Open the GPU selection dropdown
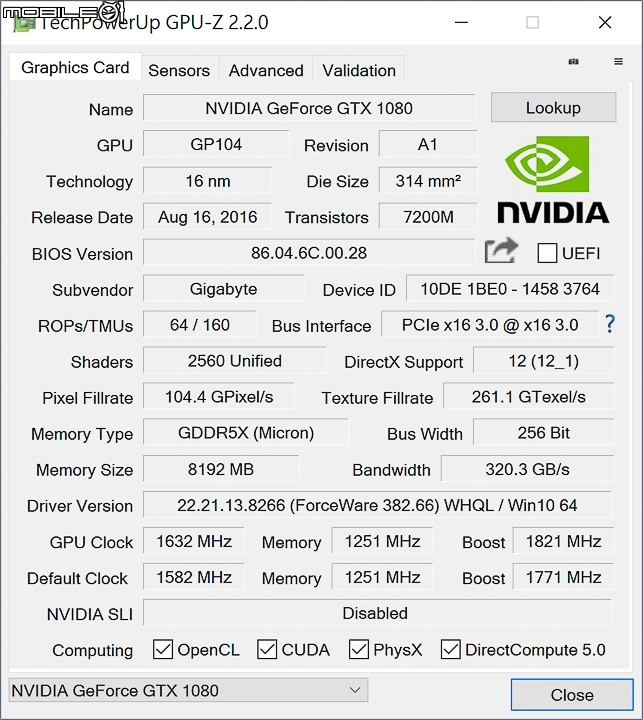Image resolution: width=643 pixels, height=720 pixels. click(188, 690)
